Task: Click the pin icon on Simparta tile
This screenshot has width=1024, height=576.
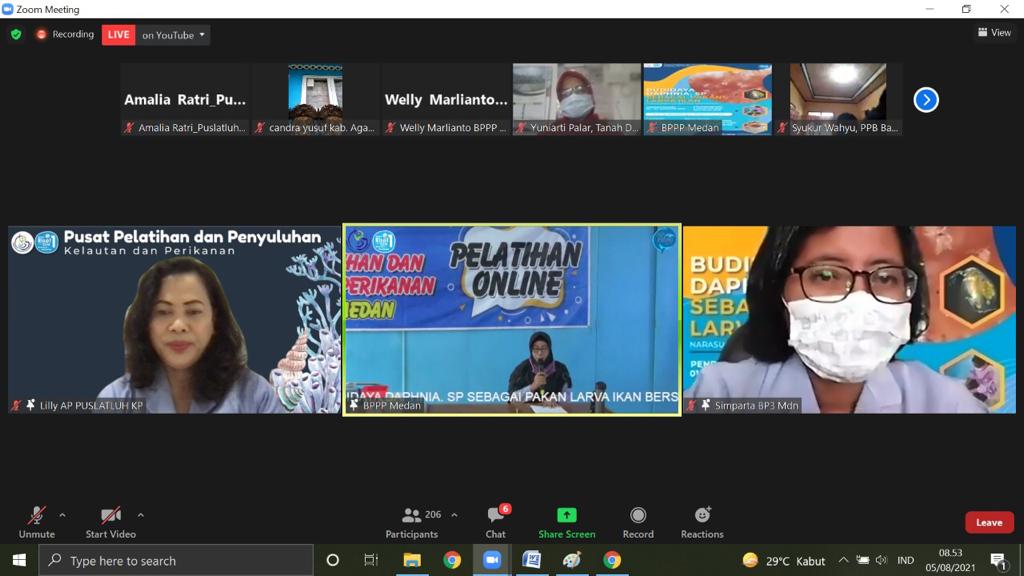Action: tap(705, 405)
